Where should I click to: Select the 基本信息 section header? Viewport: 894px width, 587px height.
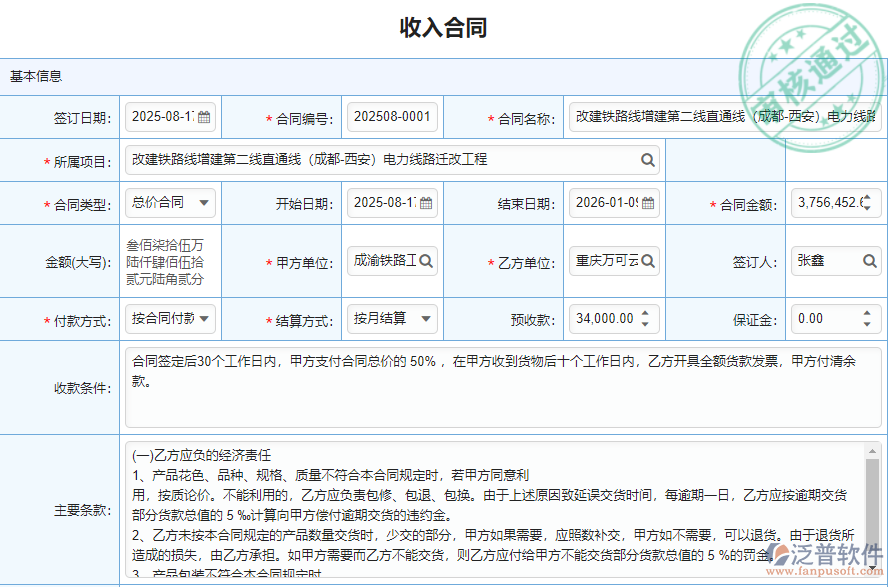(34, 76)
